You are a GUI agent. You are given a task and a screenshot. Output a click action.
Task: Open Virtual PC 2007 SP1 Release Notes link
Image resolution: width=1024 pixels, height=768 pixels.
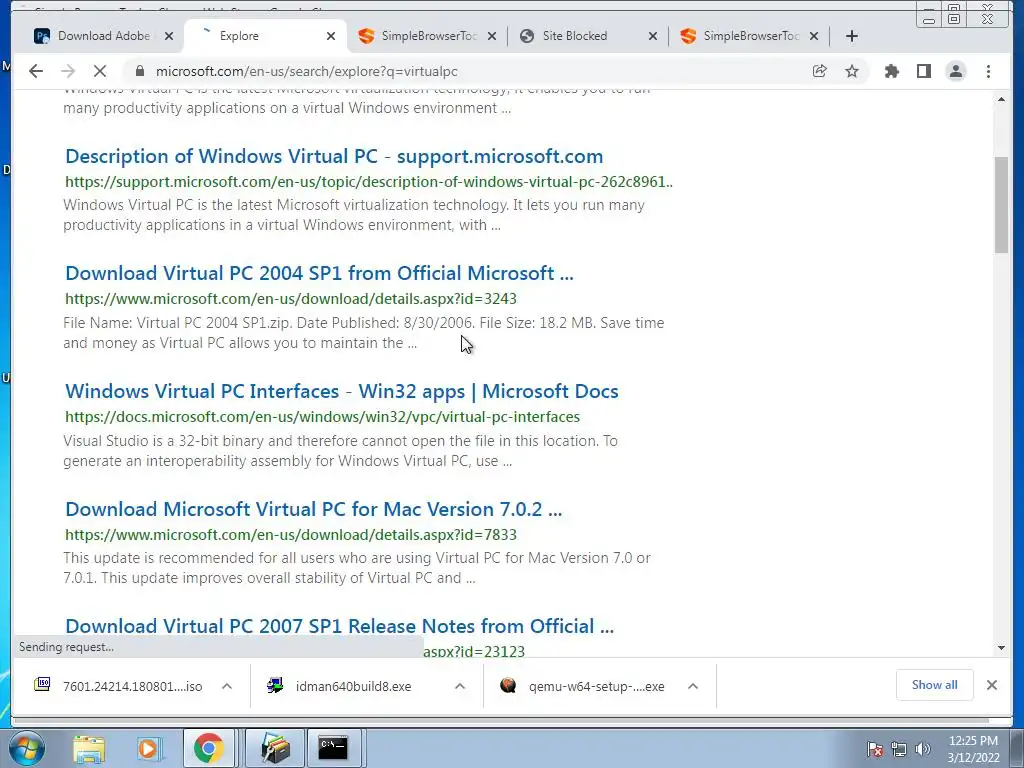[x=340, y=626]
